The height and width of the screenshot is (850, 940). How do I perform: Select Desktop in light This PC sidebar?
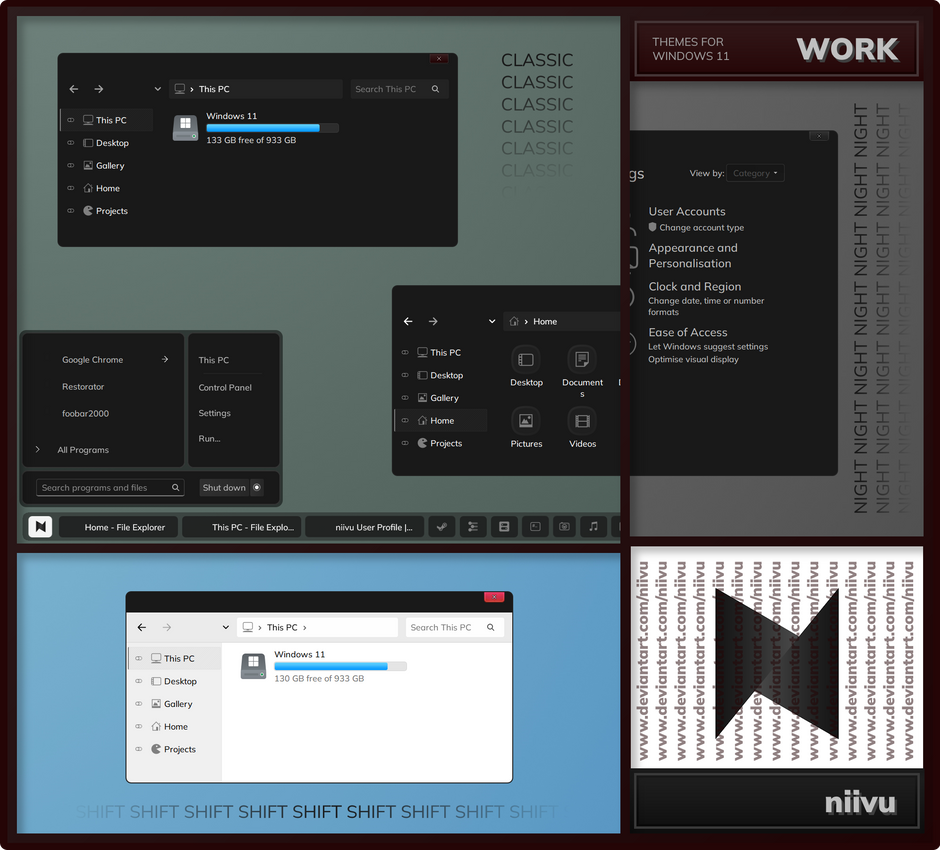pos(174,681)
